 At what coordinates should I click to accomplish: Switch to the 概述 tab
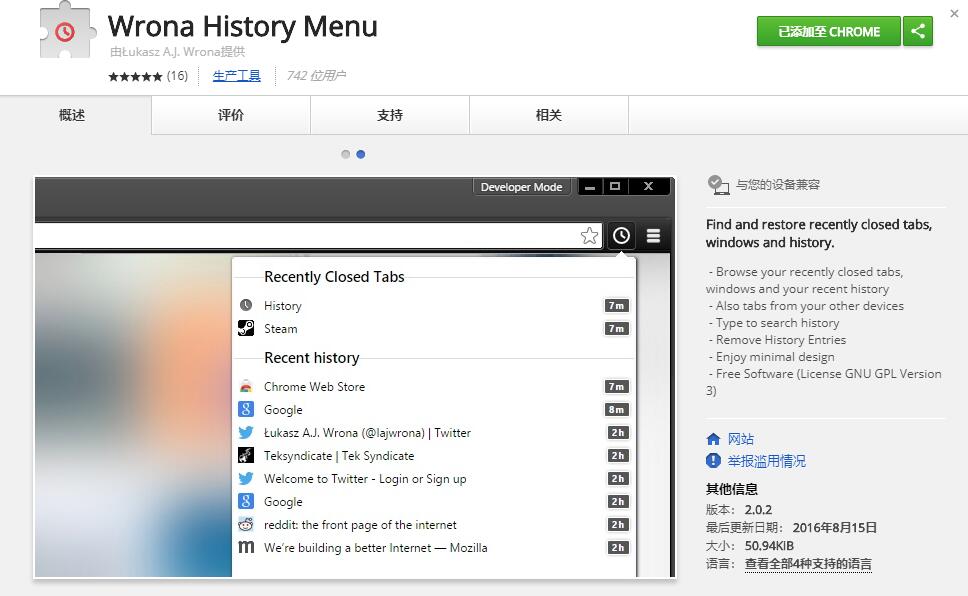click(72, 115)
